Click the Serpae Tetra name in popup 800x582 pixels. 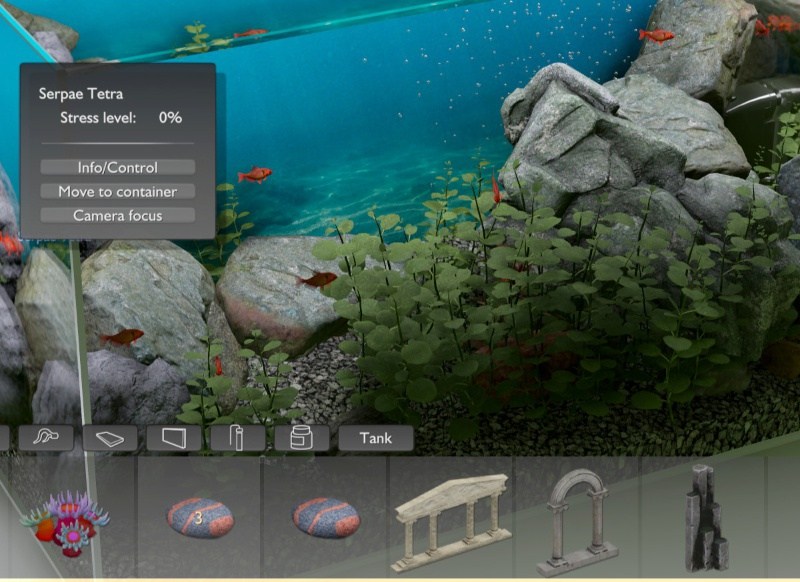(x=80, y=93)
